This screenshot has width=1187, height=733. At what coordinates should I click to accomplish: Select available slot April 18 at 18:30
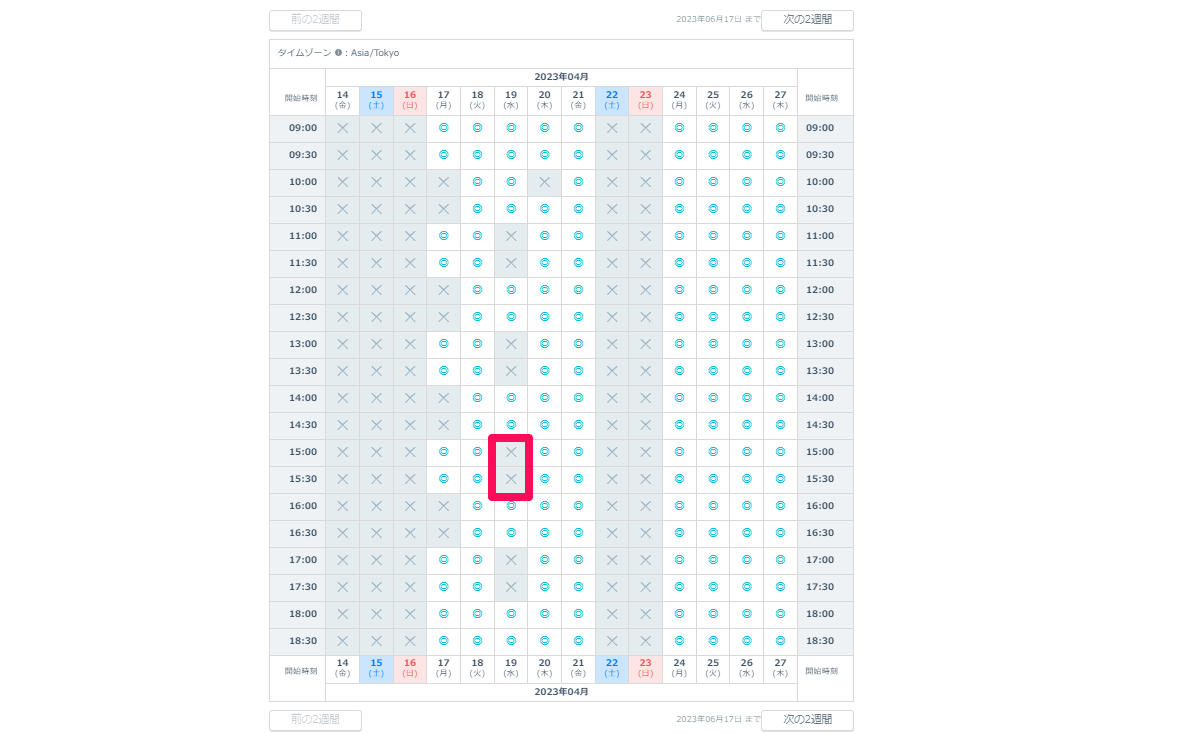tap(477, 641)
